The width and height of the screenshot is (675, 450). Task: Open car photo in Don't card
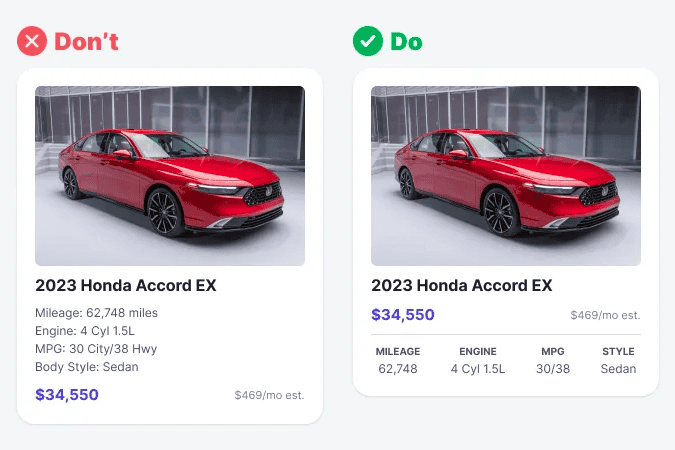[170, 176]
